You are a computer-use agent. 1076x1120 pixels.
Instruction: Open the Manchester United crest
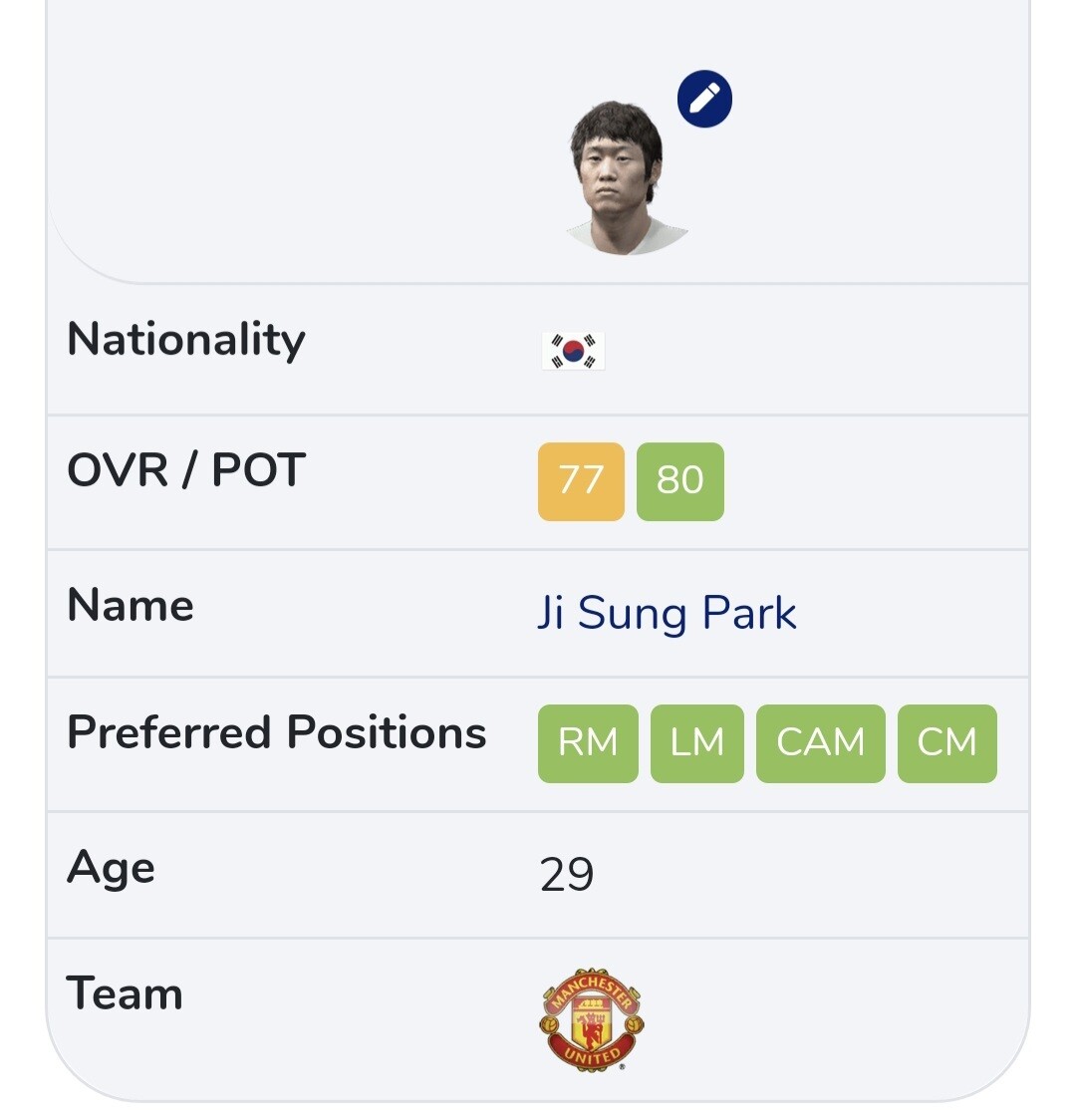[592, 1019]
